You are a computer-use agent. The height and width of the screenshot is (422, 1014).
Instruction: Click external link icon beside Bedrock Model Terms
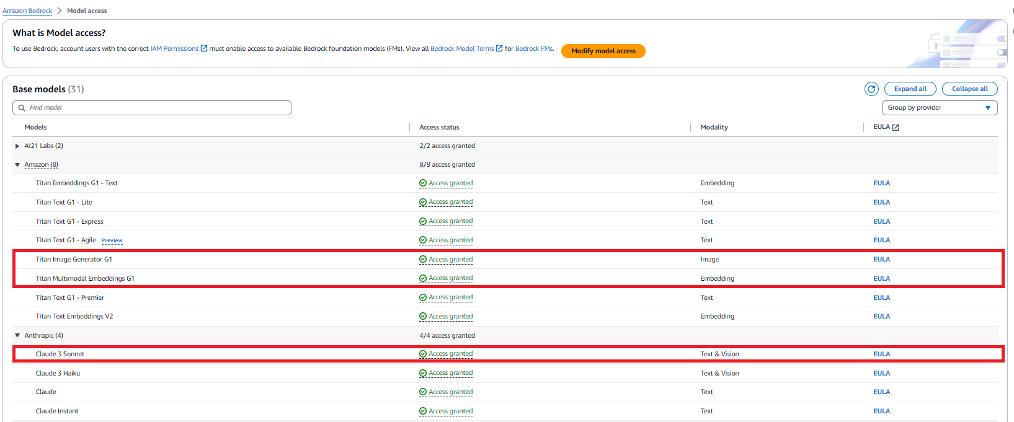click(x=499, y=48)
